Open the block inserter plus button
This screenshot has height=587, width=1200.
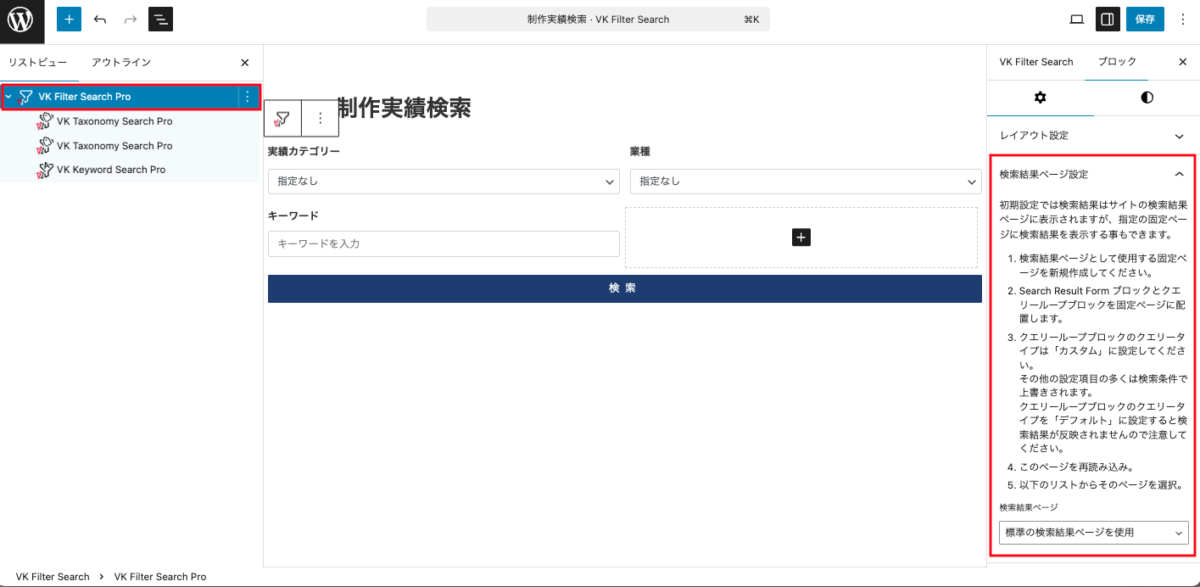[x=69, y=19]
